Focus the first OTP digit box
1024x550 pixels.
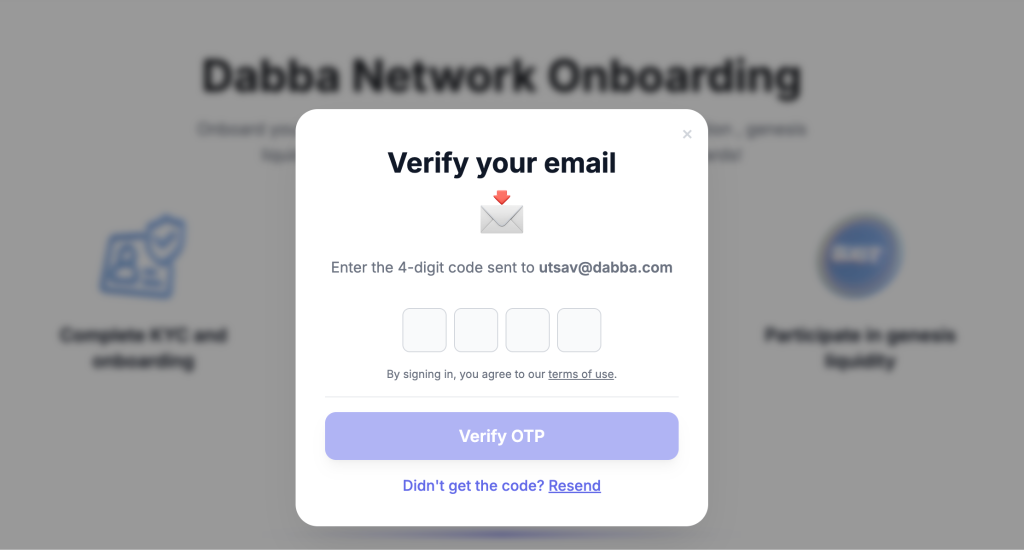click(x=424, y=330)
